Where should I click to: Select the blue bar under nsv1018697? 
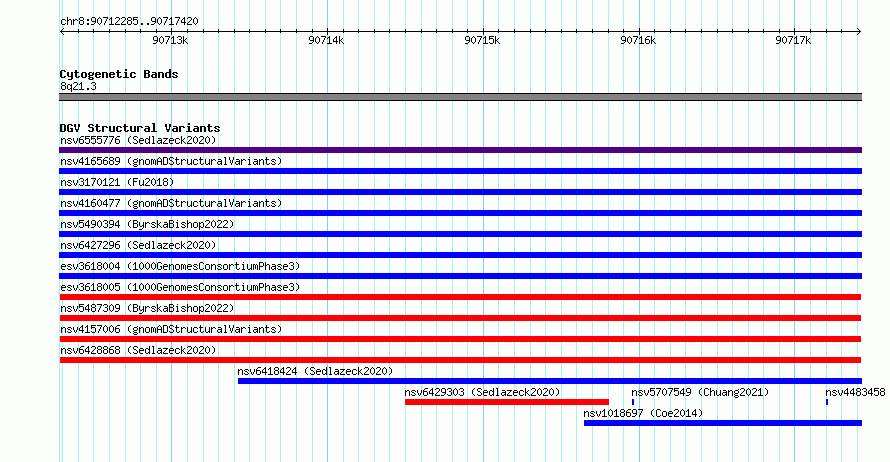tap(723, 423)
